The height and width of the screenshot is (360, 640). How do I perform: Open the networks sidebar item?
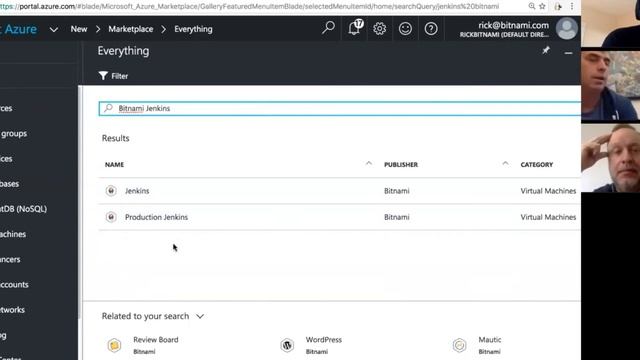point(12,310)
